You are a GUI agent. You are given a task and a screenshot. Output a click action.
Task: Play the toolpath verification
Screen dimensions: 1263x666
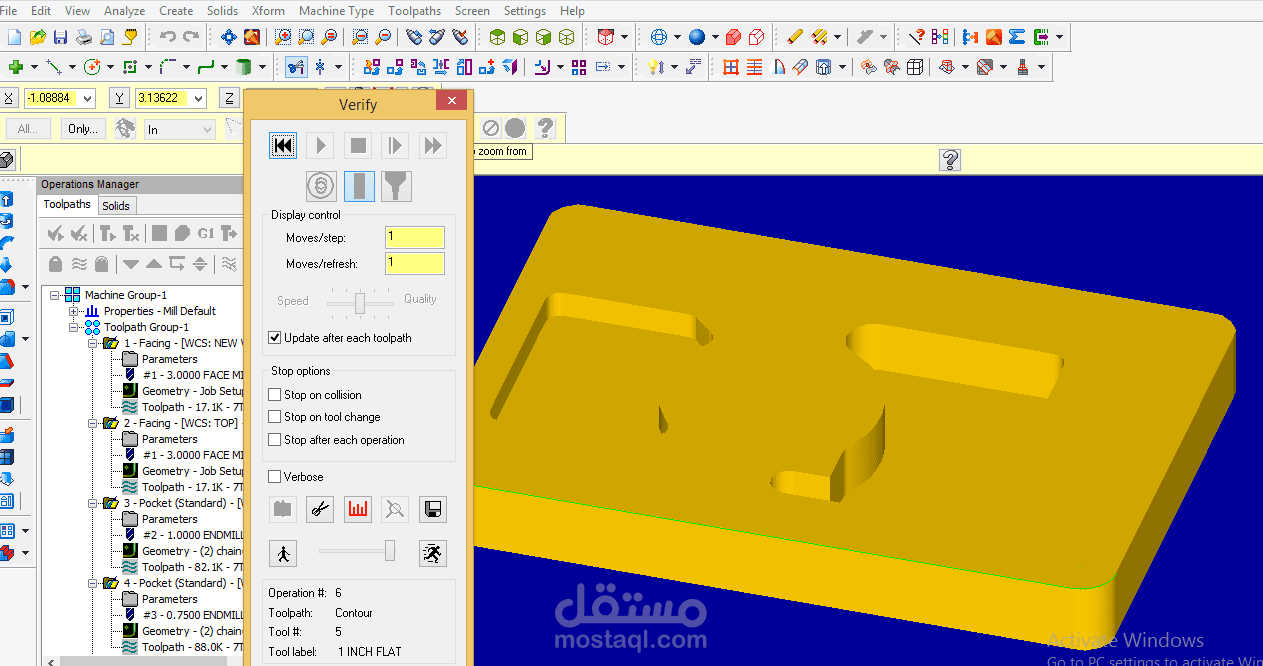(x=320, y=146)
